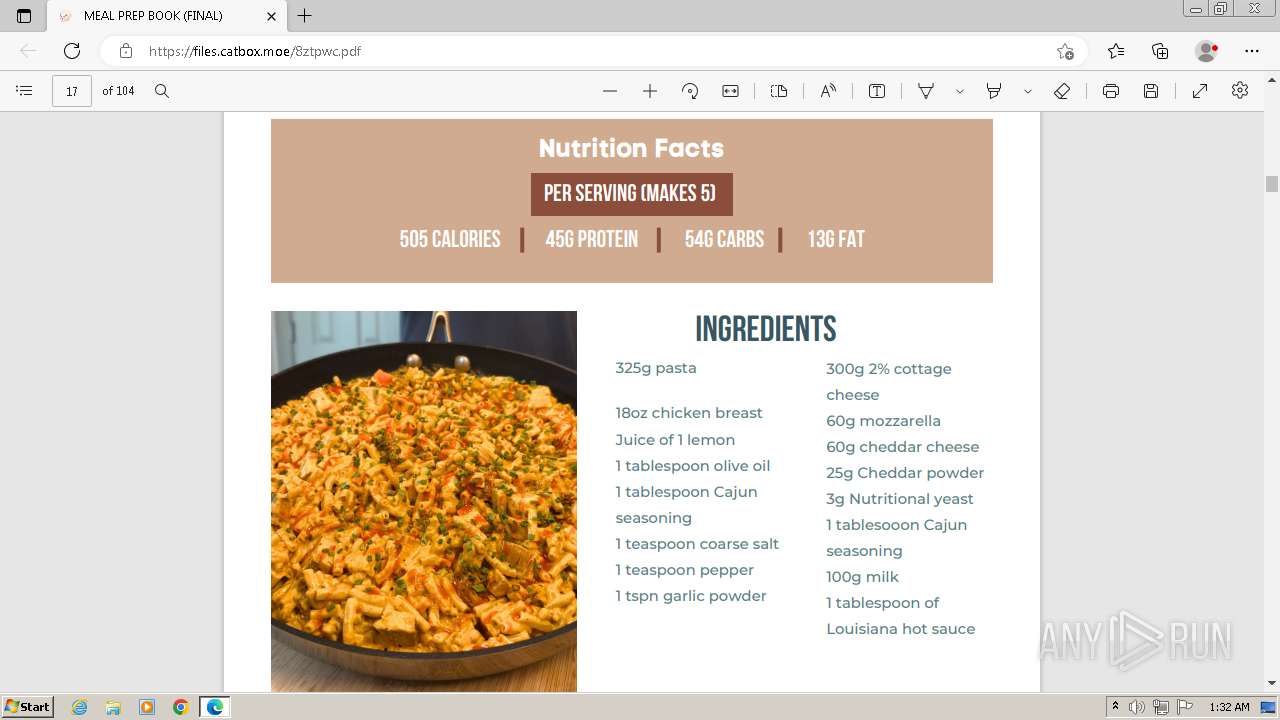Open the tab actions menu icon

[24, 16]
